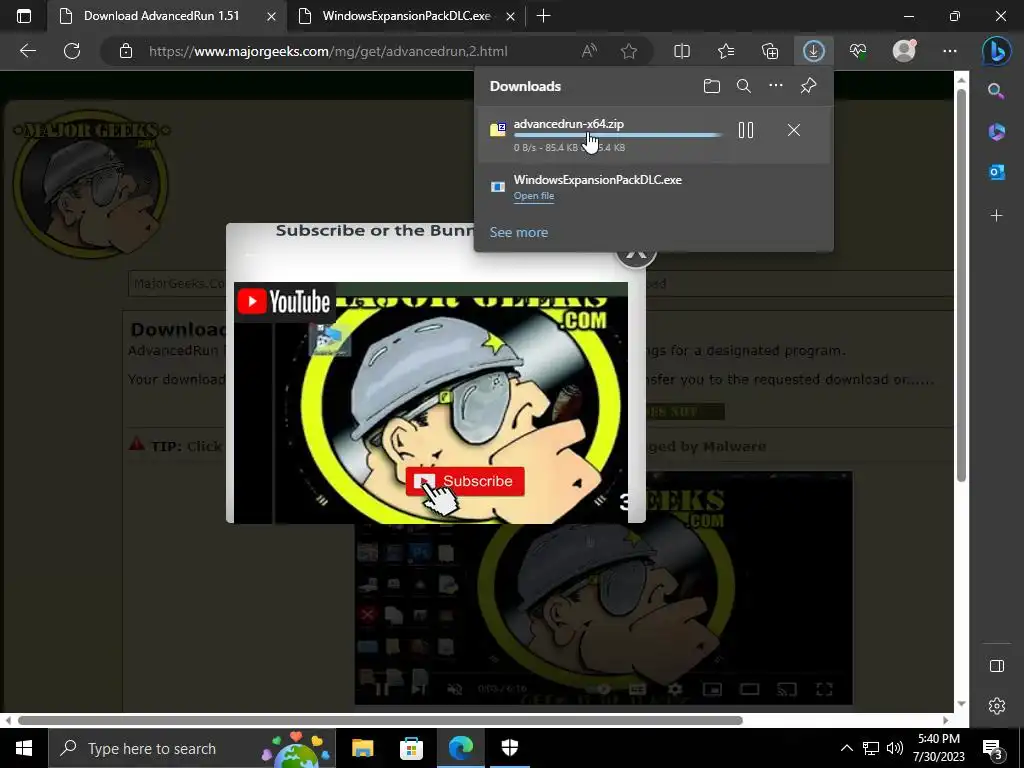This screenshot has height=768, width=1024.
Task: Open a new browser tab
Action: coord(543,16)
